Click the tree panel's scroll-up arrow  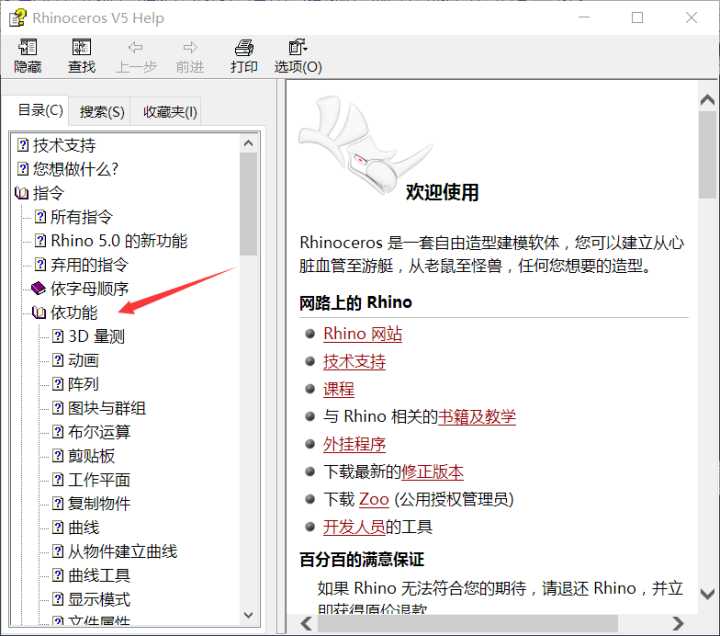tap(248, 143)
